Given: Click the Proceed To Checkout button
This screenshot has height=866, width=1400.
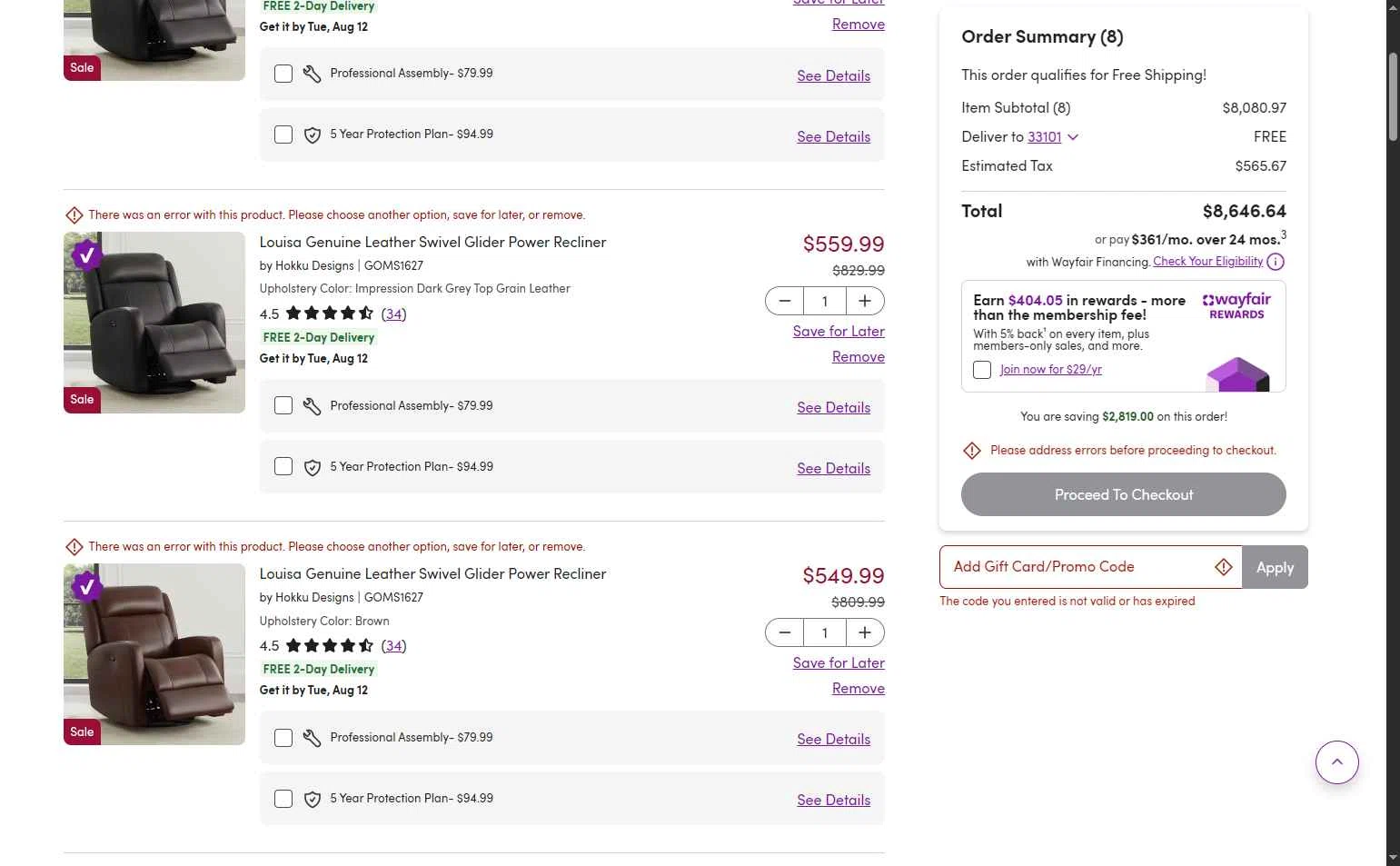Looking at the screenshot, I should click(1124, 494).
